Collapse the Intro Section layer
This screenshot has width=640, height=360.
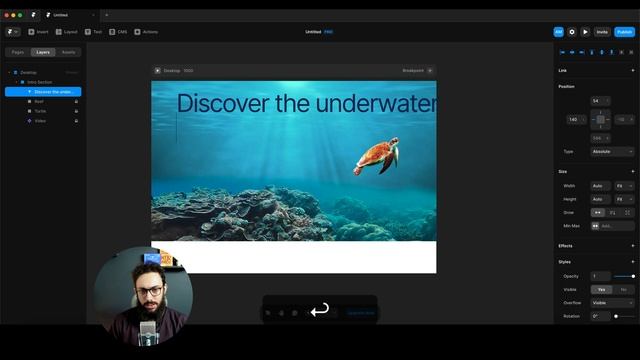(x=16, y=82)
